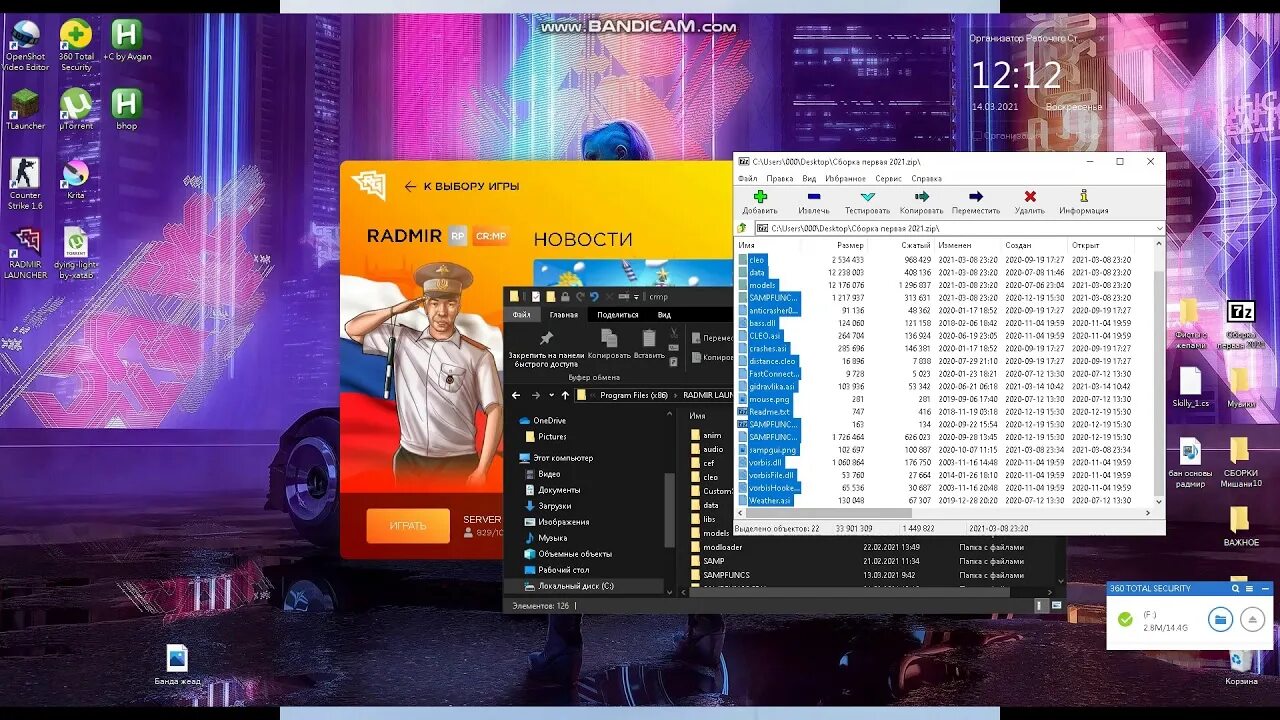Viewport: 1280px width, 720px height.
Task: Click Закрепить на панели pin icon in Explorer
Action: click(546, 339)
